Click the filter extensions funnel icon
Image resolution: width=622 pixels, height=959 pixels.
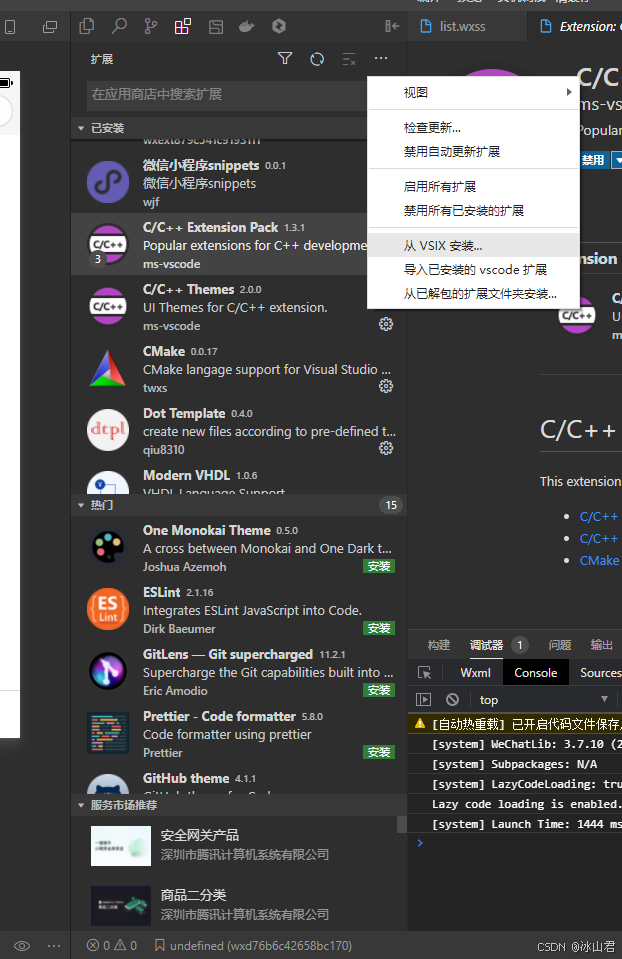point(285,59)
